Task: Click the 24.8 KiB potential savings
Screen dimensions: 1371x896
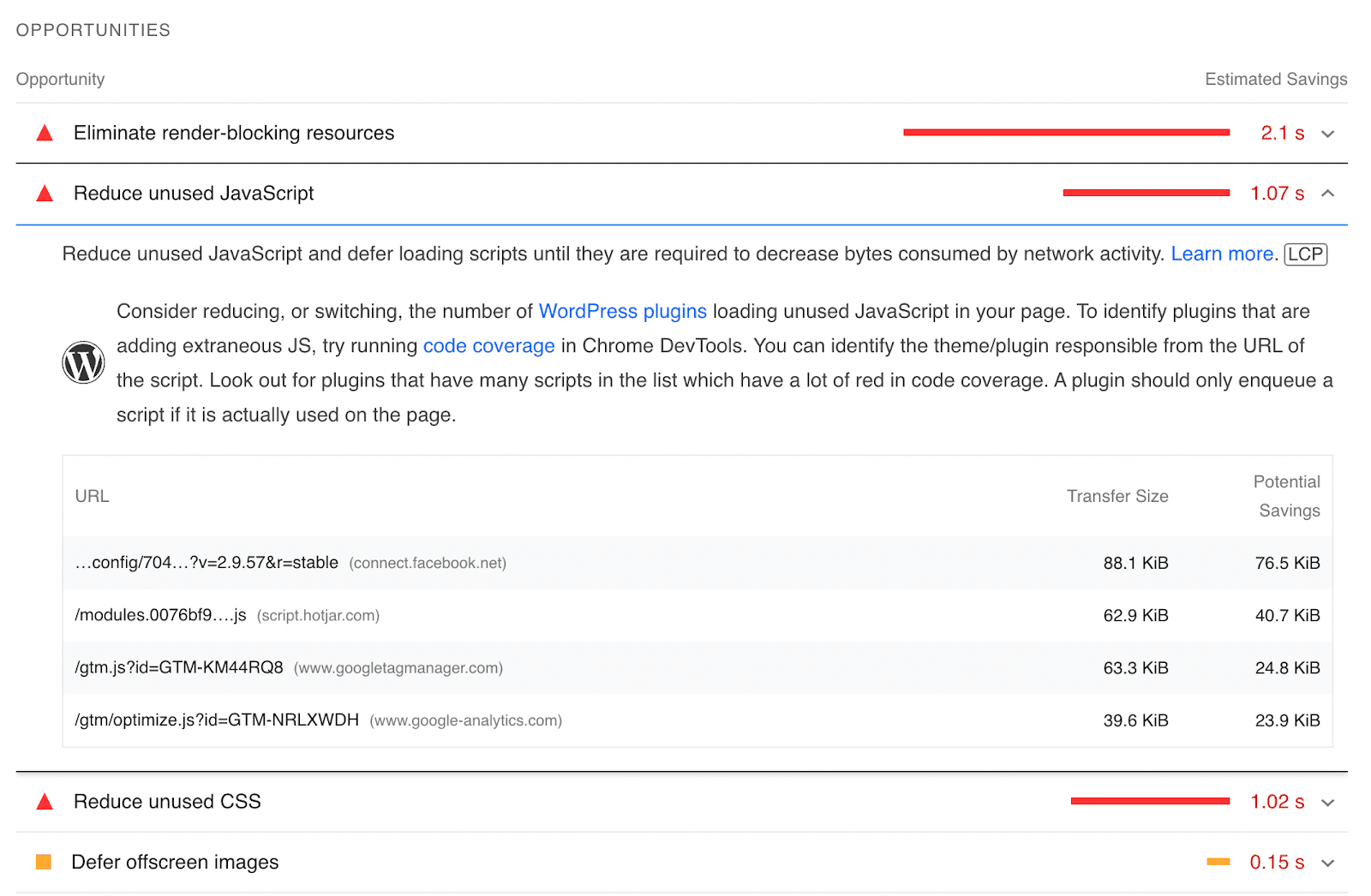Action: [1287, 667]
